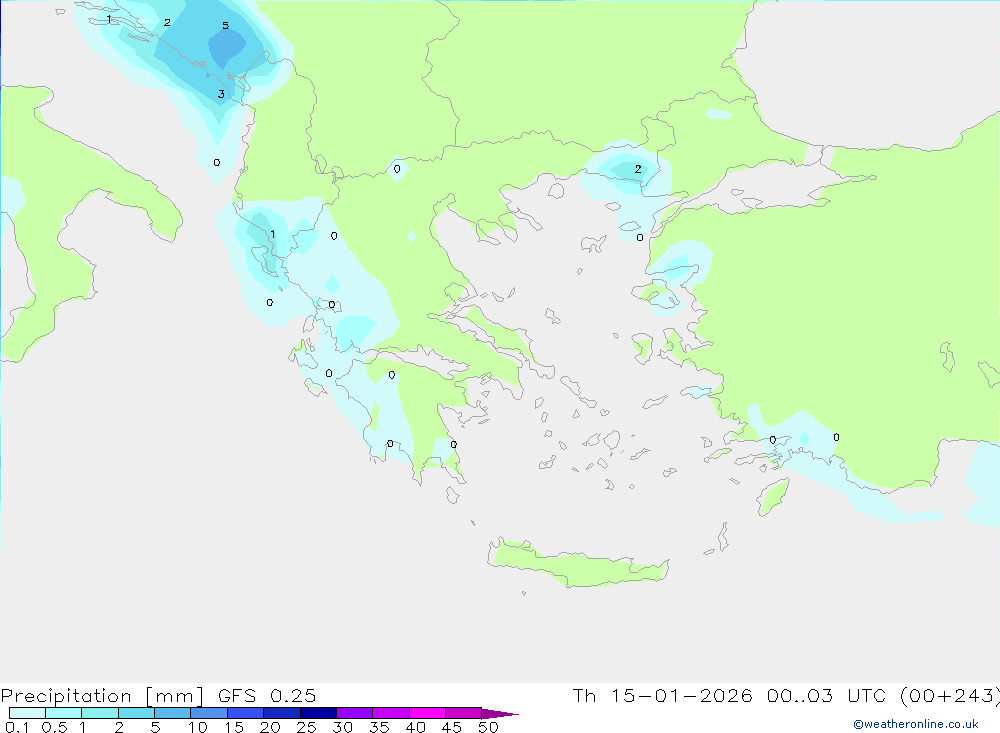
Task: Click the 'GFS 0.25' model label
Action: pyautogui.click(x=267, y=696)
